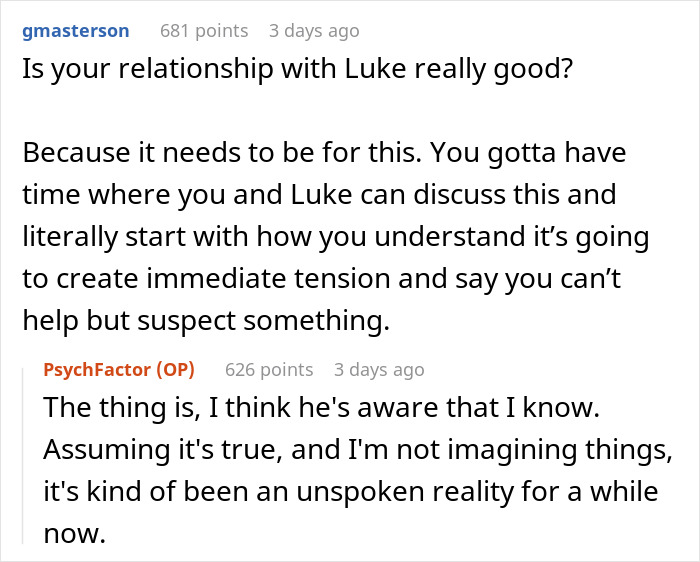This screenshot has height=562, width=700.
Task: Click the line starting "Assuming it's true"
Action: click(x=358, y=450)
